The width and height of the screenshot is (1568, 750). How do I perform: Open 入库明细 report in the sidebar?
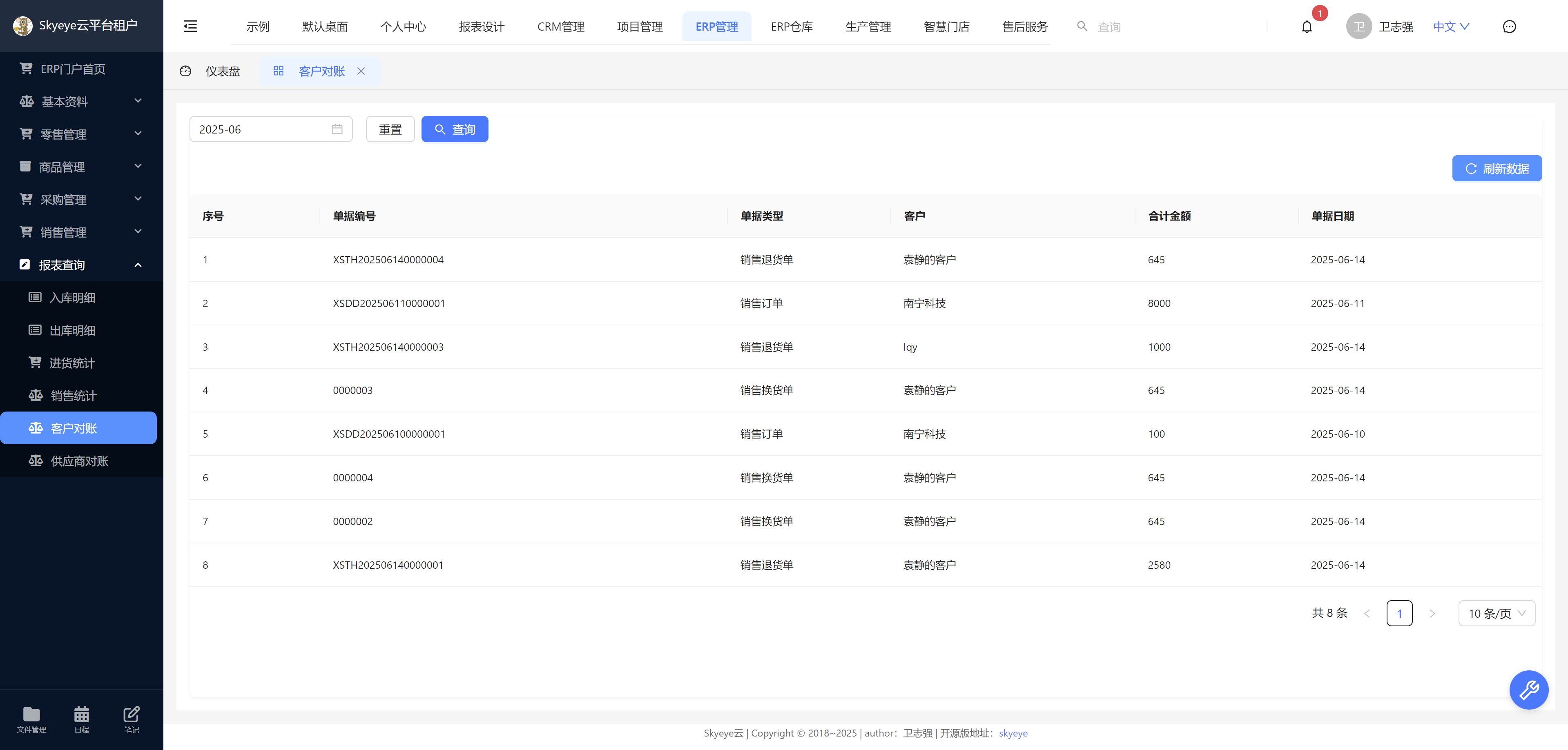[x=82, y=298]
